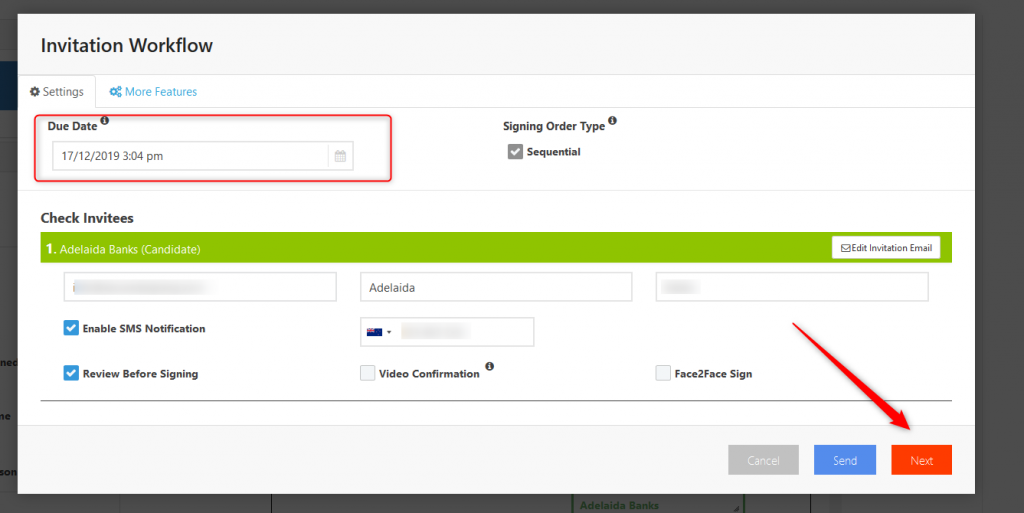Disable the Enable SMS Notification checkbox
Image resolution: width=1024 pixels, height=513 pixels.
tap(71, 328)
